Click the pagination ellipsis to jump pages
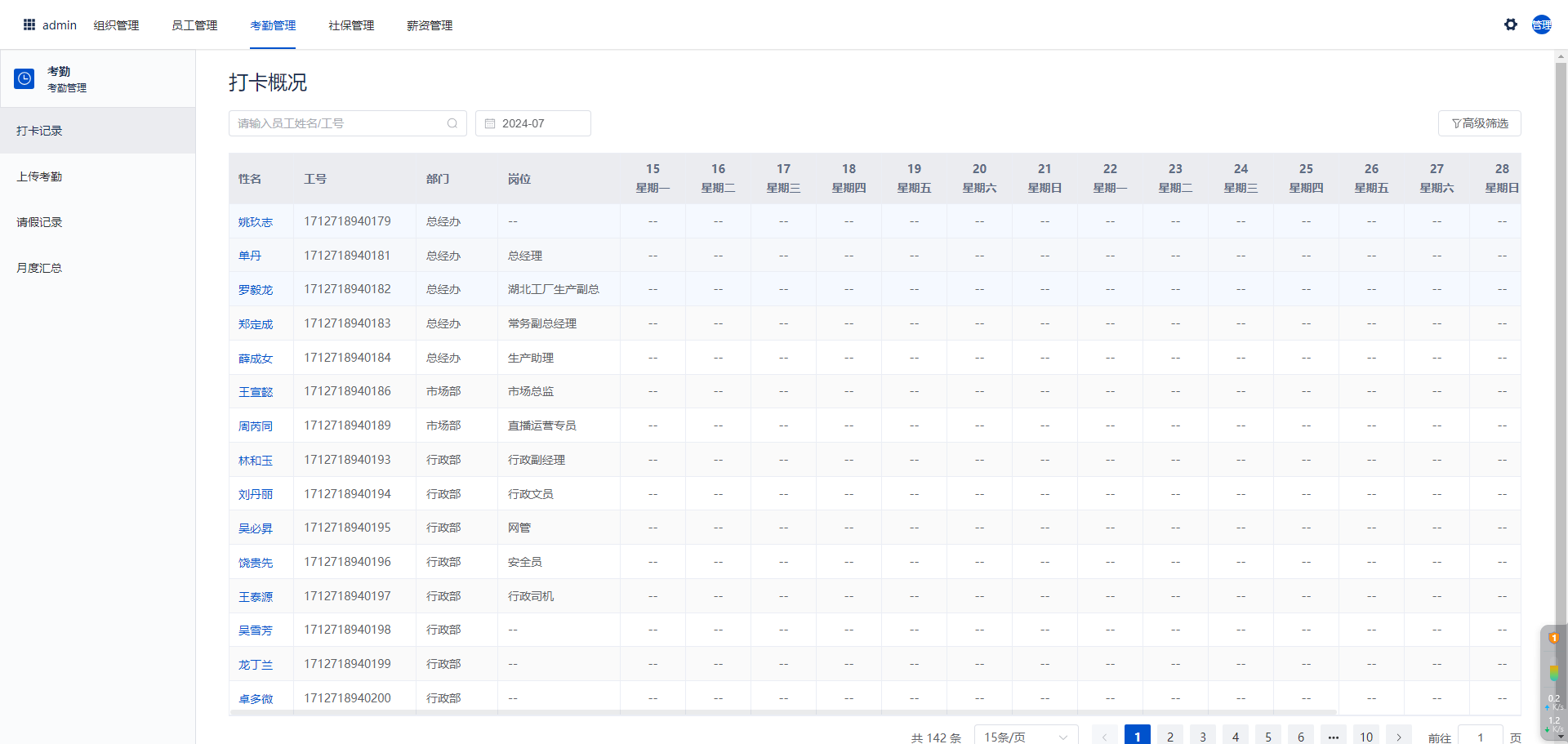Screen dimensions: 1568x744 pos(1334,737)
